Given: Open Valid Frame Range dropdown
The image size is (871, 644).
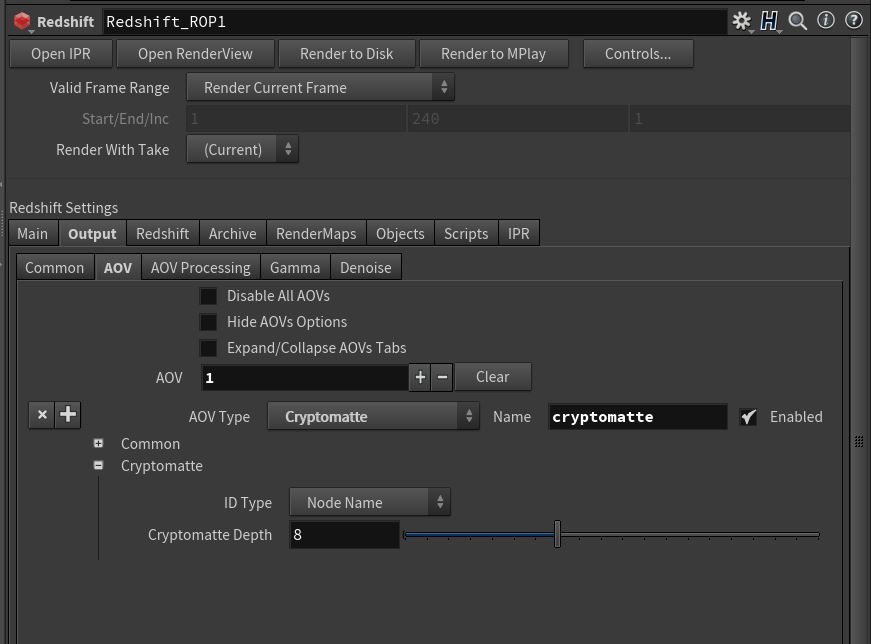Looking at the screenshot, I should 321,87.
